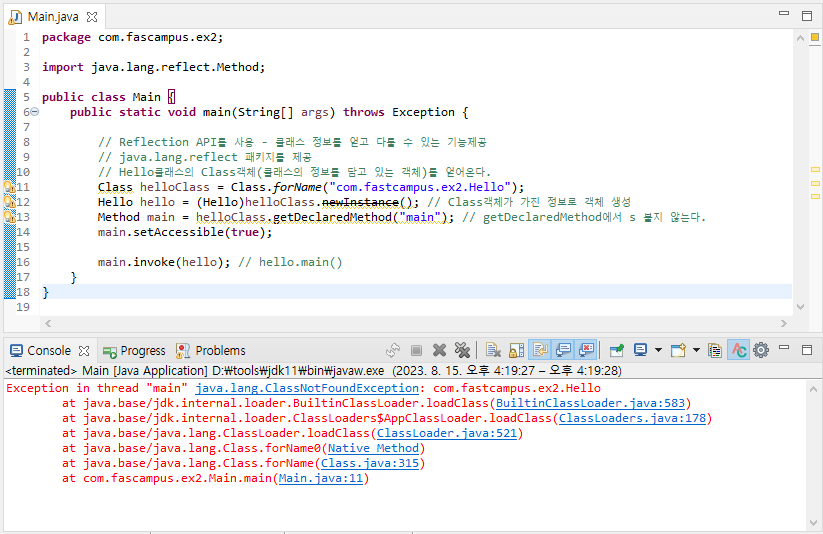Toggle Word Wrap in the console
This screenshot has height=534, width=823.
pos(540,350)
